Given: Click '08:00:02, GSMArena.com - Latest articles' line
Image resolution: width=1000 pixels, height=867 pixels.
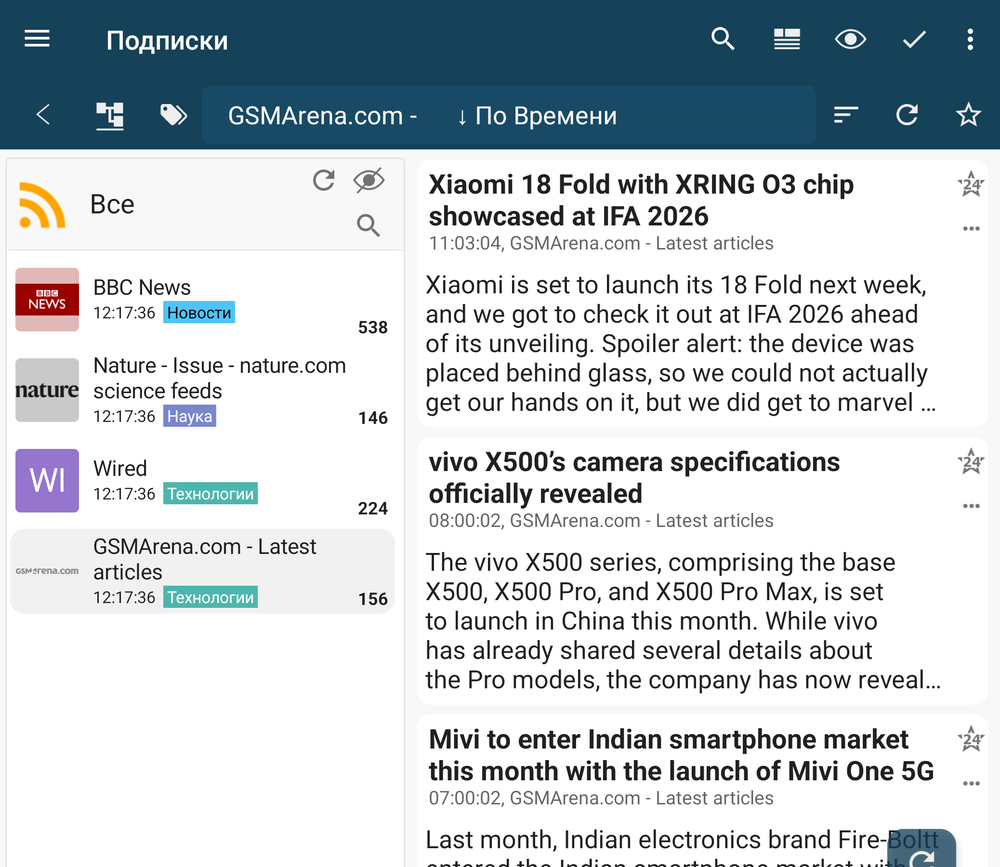Looking at the screenshot, I should (601, 521).
